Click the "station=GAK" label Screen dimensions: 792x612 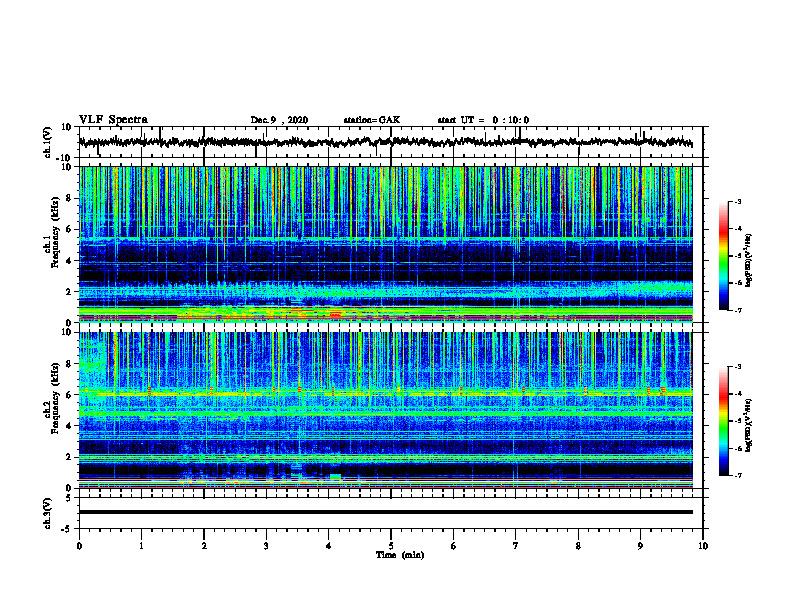pos(372,120)
